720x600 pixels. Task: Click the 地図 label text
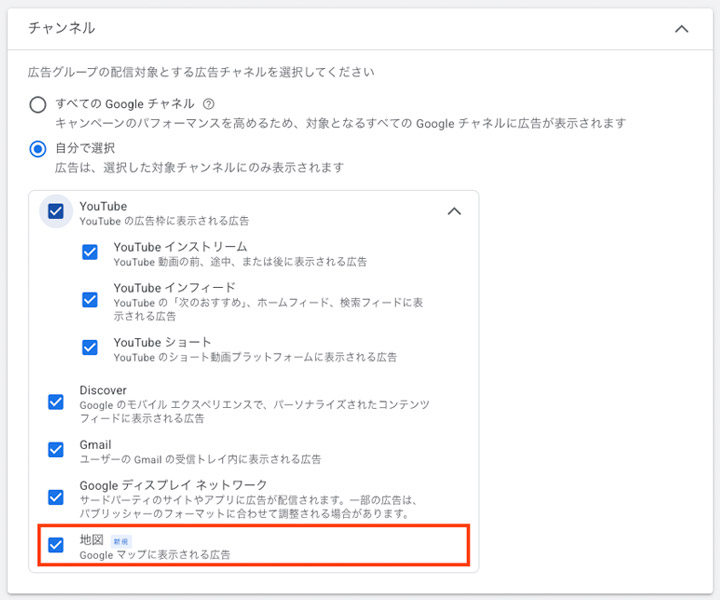91,540
